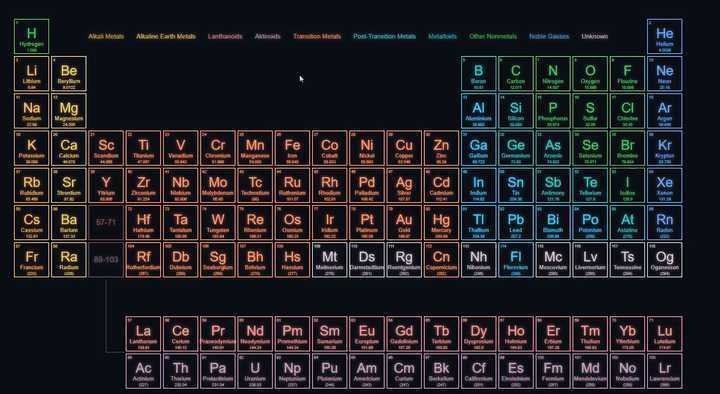Viewport: 720px width, 394px height.
Task: Open the Oganesson (Og) tile
Action: tap(664, 260)
